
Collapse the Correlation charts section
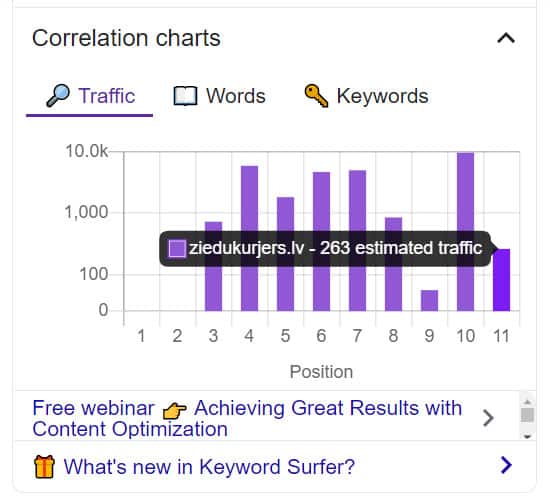coord(506,38)
